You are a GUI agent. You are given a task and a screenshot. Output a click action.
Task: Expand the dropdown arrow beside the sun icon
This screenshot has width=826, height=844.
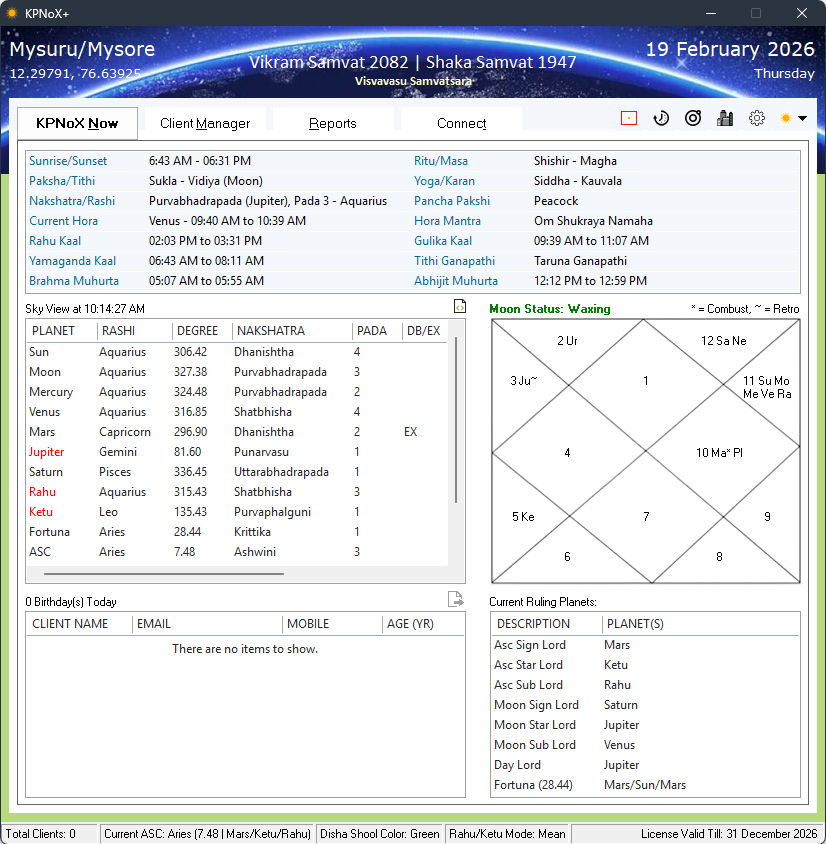point(802,118)
